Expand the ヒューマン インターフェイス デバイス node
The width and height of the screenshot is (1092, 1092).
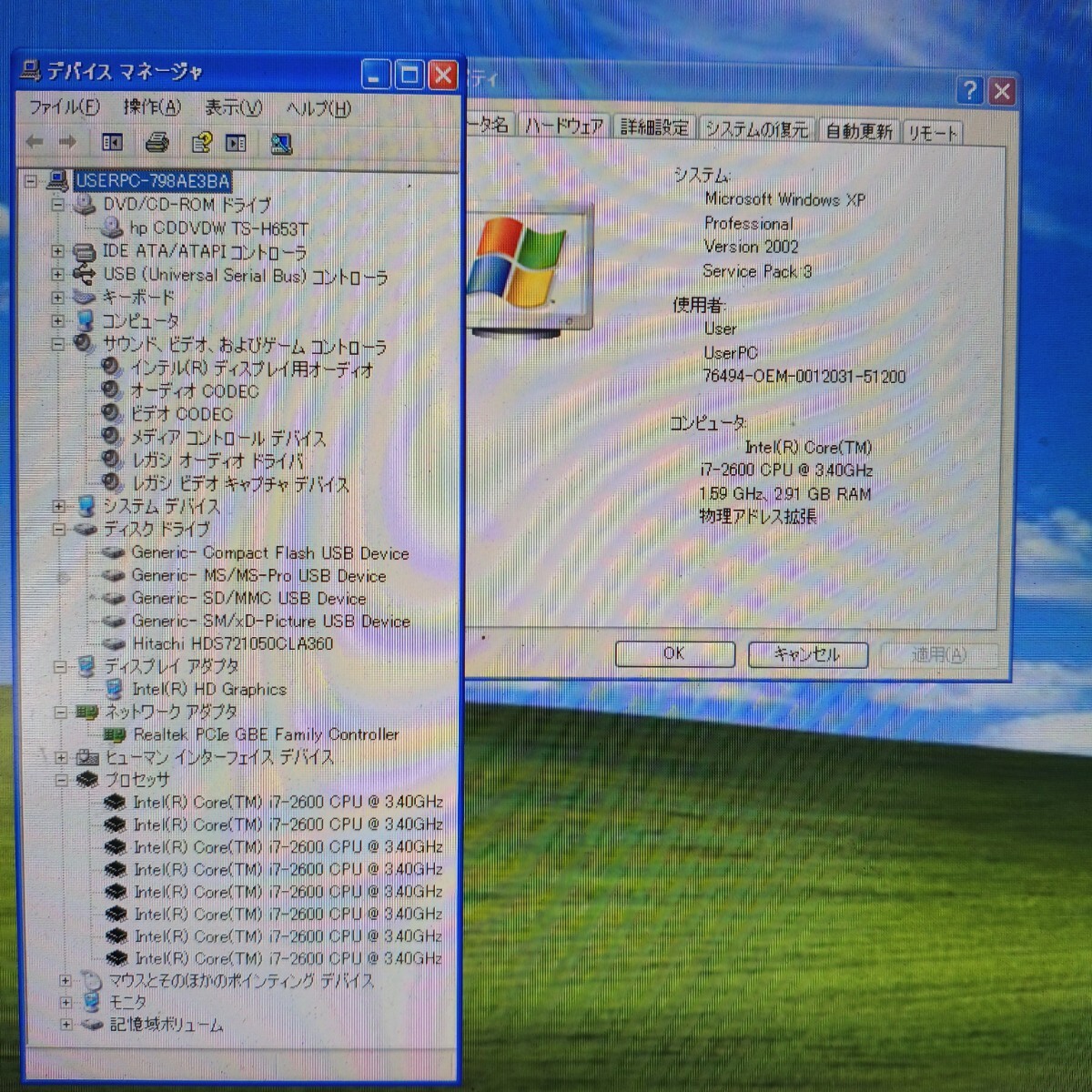[x=61, y=757]
